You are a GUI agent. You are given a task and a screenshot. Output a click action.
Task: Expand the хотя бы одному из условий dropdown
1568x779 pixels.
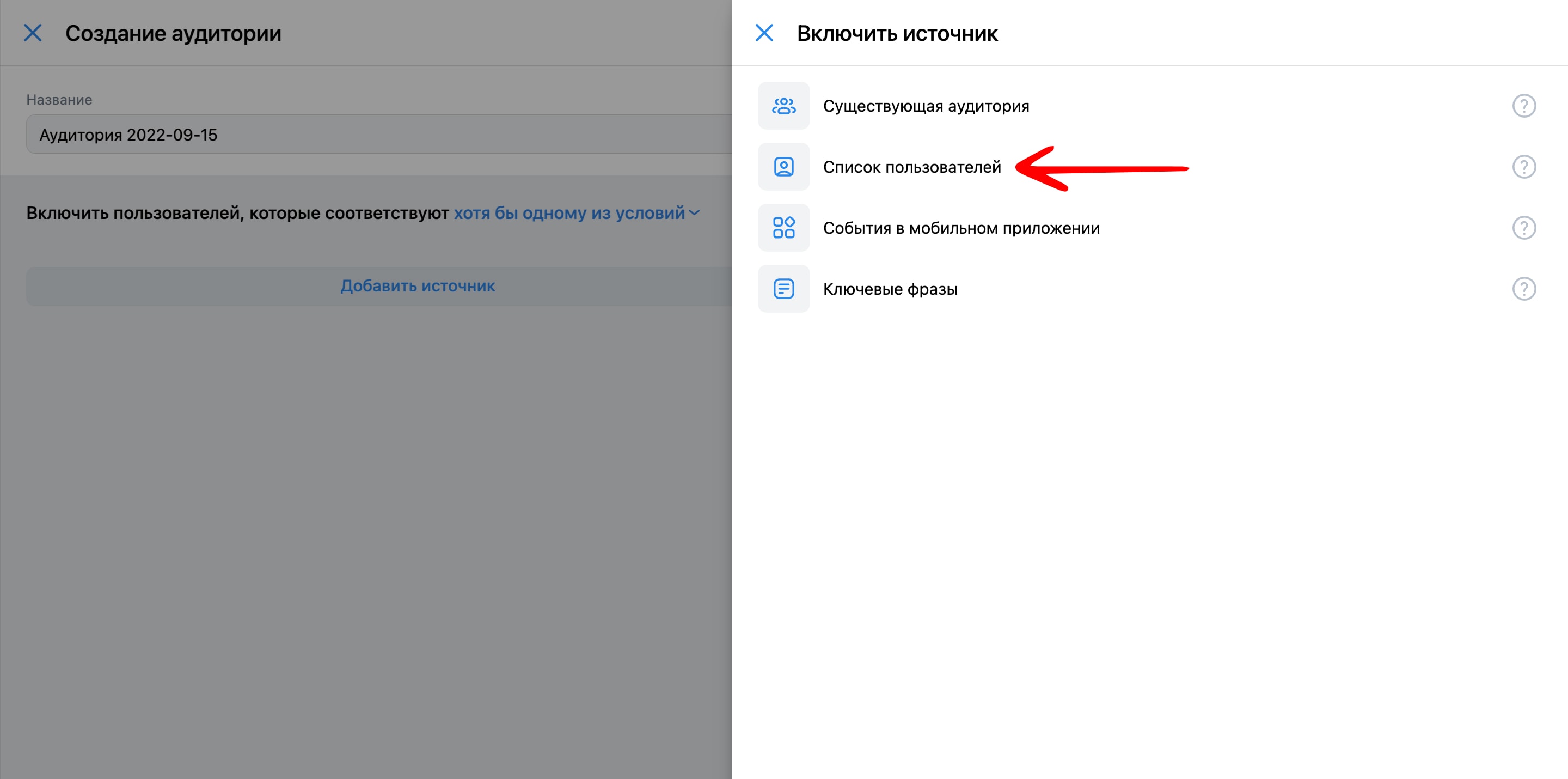577,213
